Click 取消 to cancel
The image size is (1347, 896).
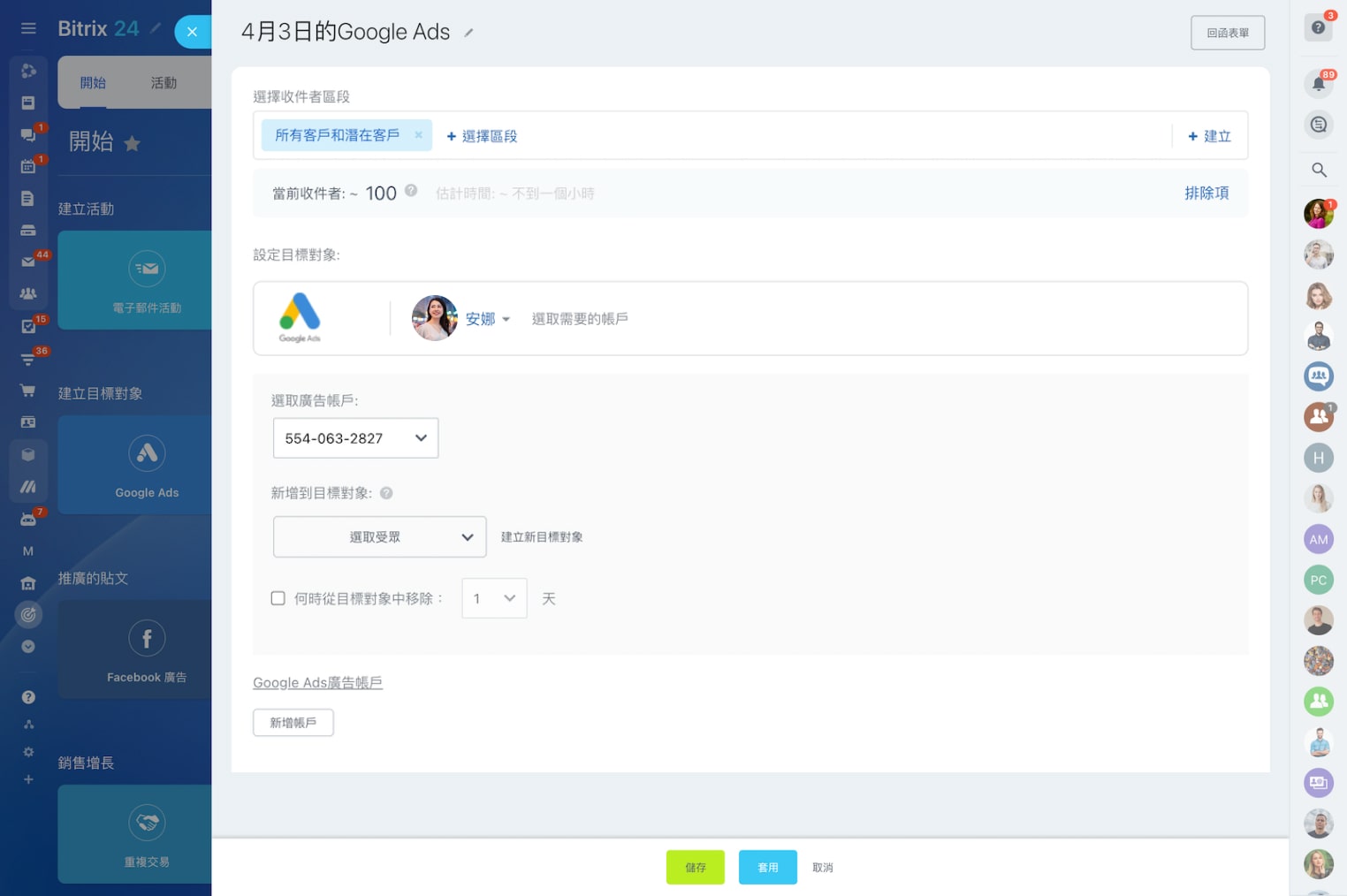[823, 868]
